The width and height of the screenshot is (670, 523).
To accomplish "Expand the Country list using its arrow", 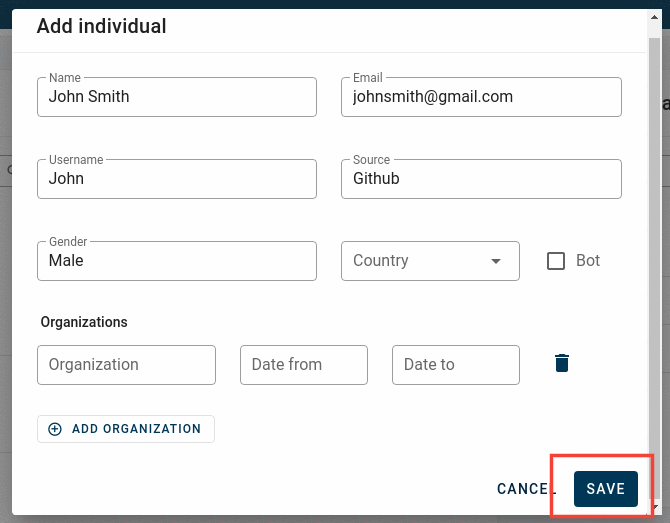I will click(496, 261).
